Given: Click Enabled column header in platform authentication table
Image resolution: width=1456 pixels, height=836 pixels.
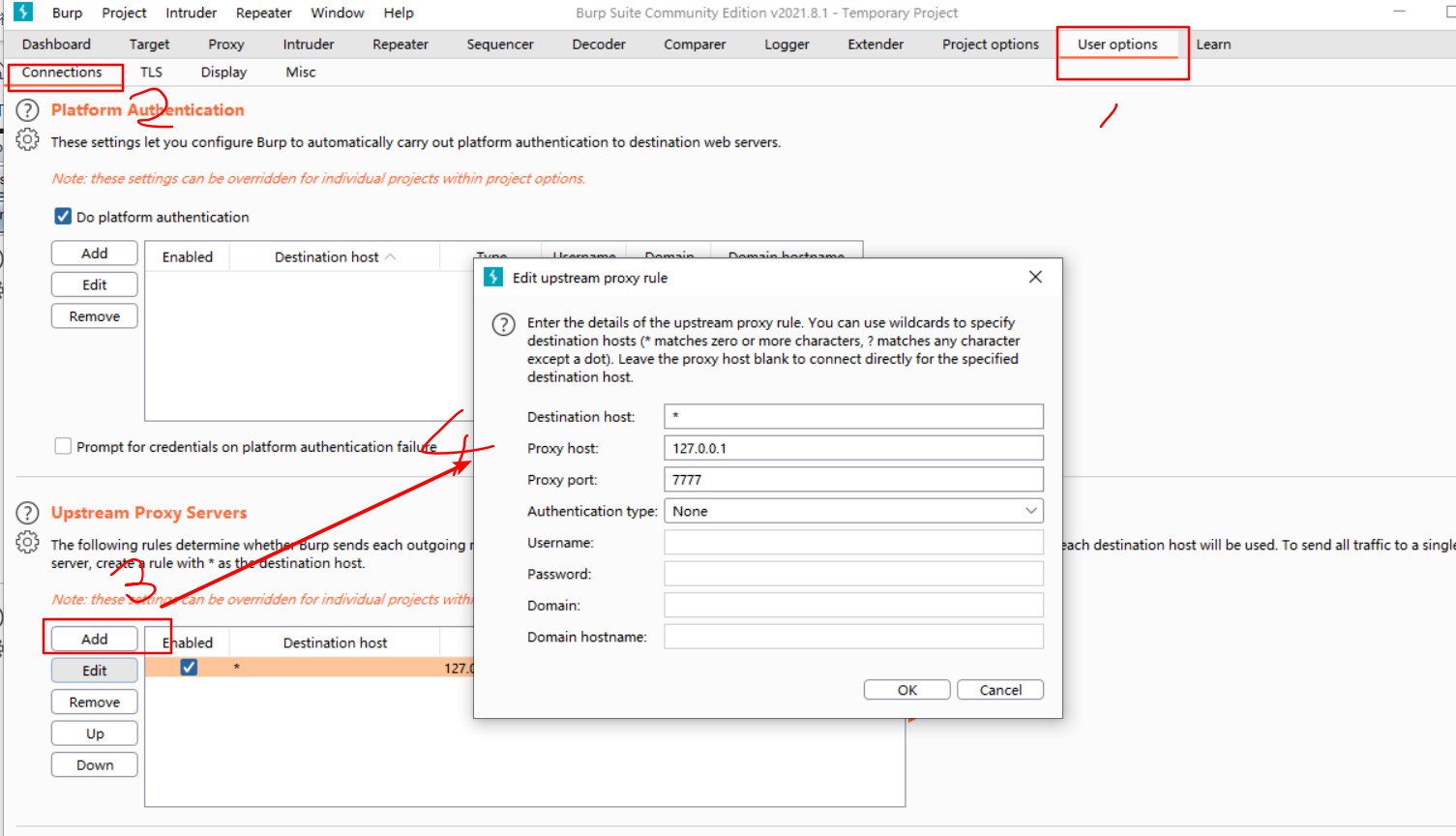Looking at the screenshot, I should (188, 256).
